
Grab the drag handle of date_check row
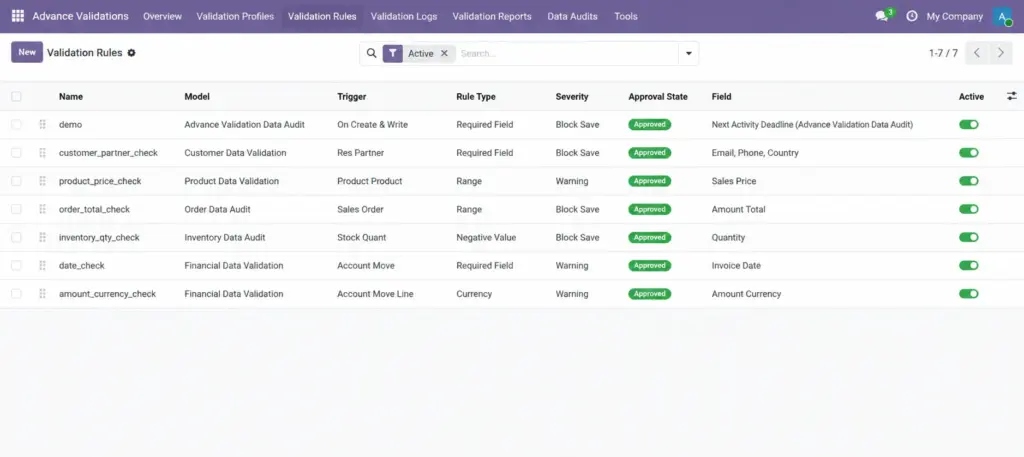42,266
